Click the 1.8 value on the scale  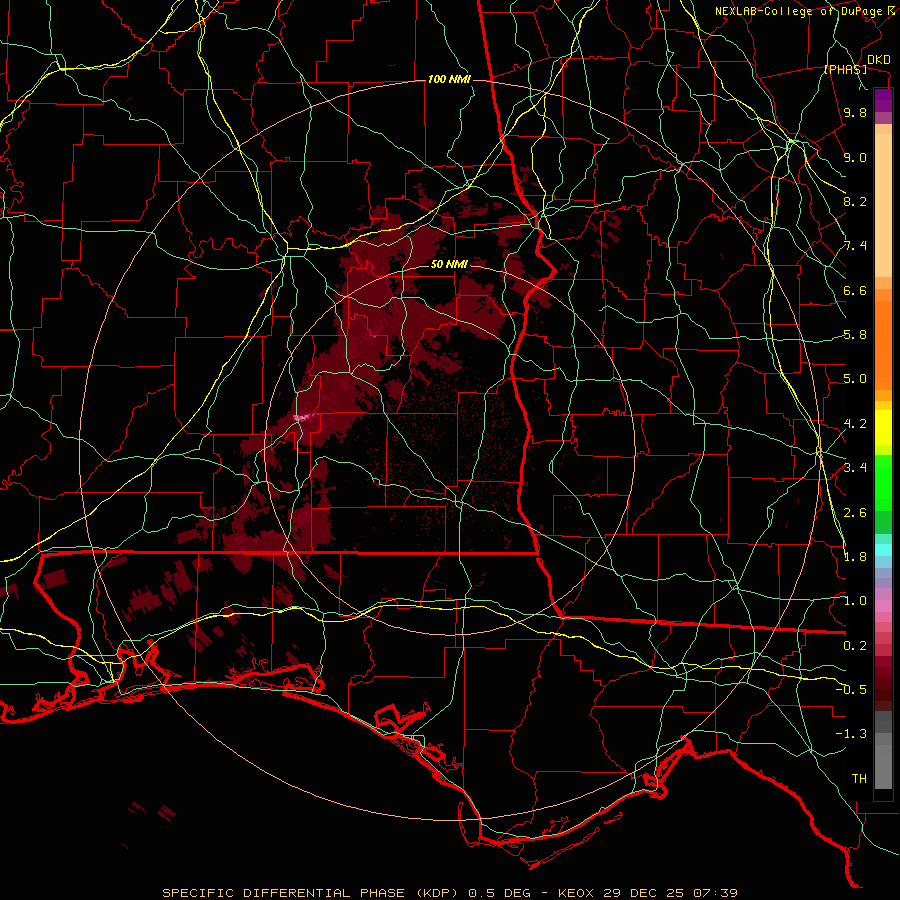pos(855,557)
